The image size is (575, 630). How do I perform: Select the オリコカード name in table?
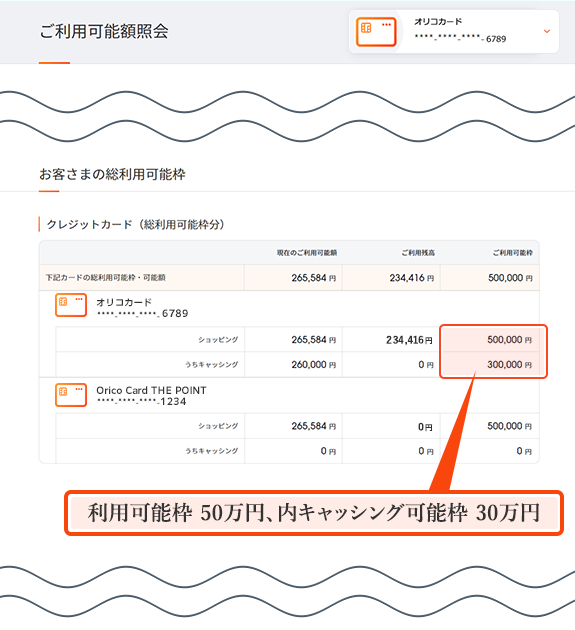tap(124, 302)
